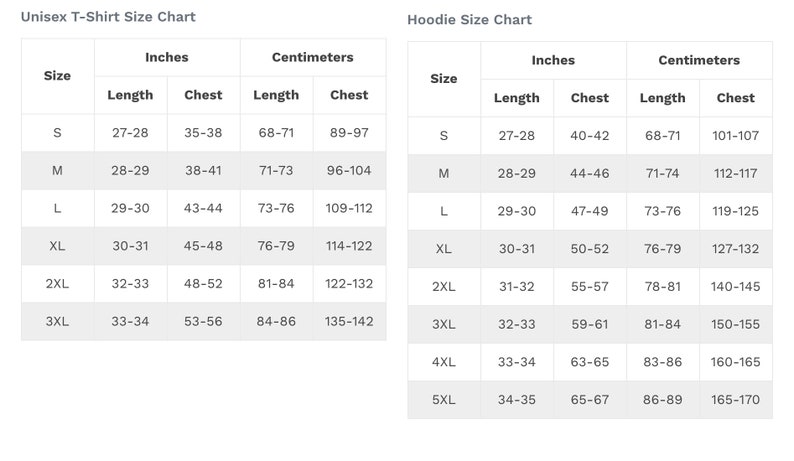Select the 63-65 chest cell for 4XL
The width and height of the screenshot is (794, 461).
click(x=589, y=362)
